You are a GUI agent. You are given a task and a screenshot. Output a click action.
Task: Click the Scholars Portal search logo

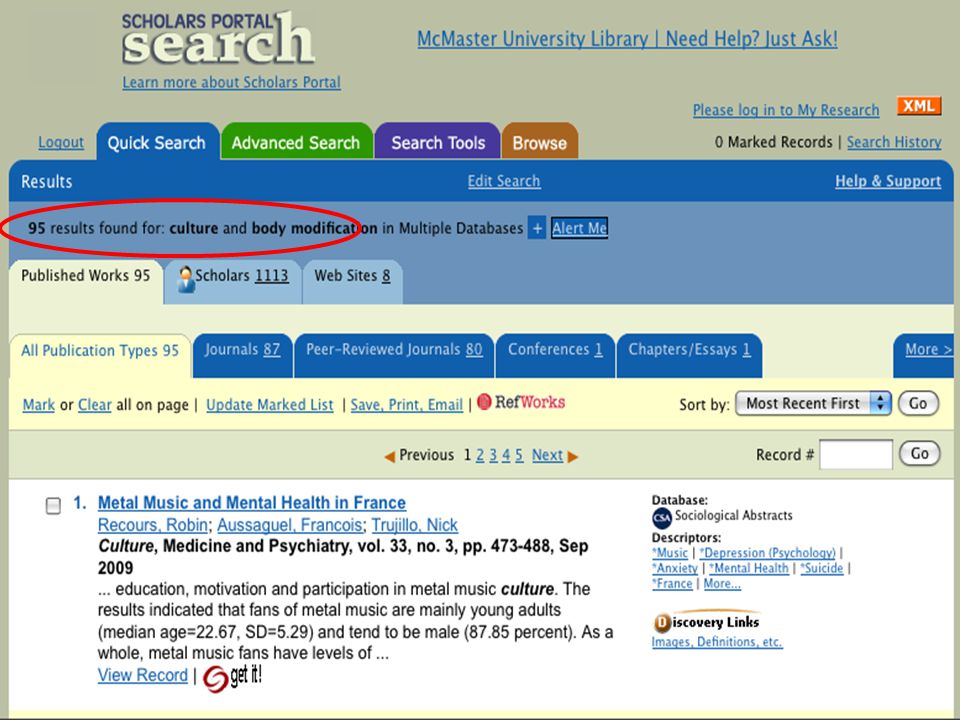pyautogui.click(x=218, y=39)
